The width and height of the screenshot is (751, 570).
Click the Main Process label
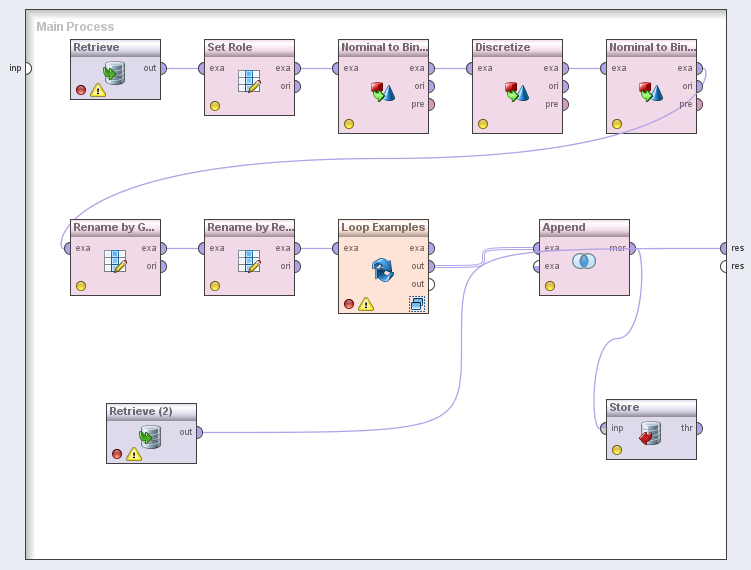[x=75, y=27]
